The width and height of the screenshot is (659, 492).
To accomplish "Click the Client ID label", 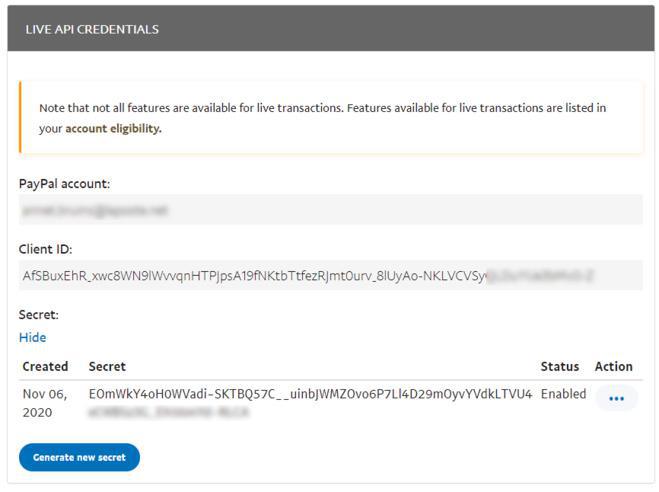I will pyautogui.click(x=45, y=249).
